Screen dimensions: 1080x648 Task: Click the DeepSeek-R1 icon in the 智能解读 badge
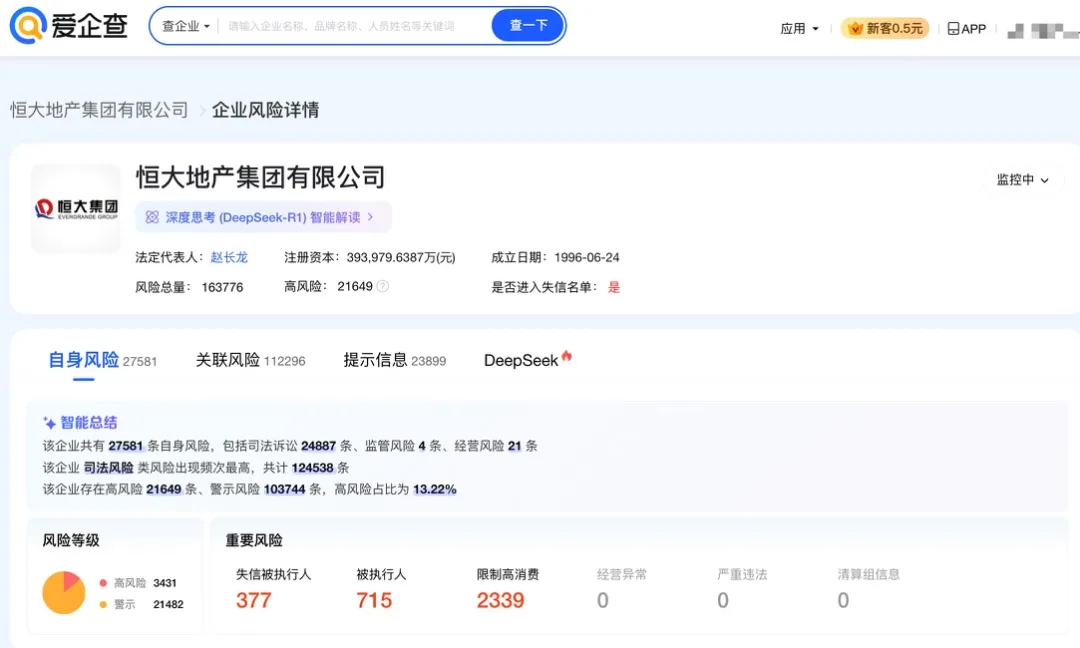(152, 217)
